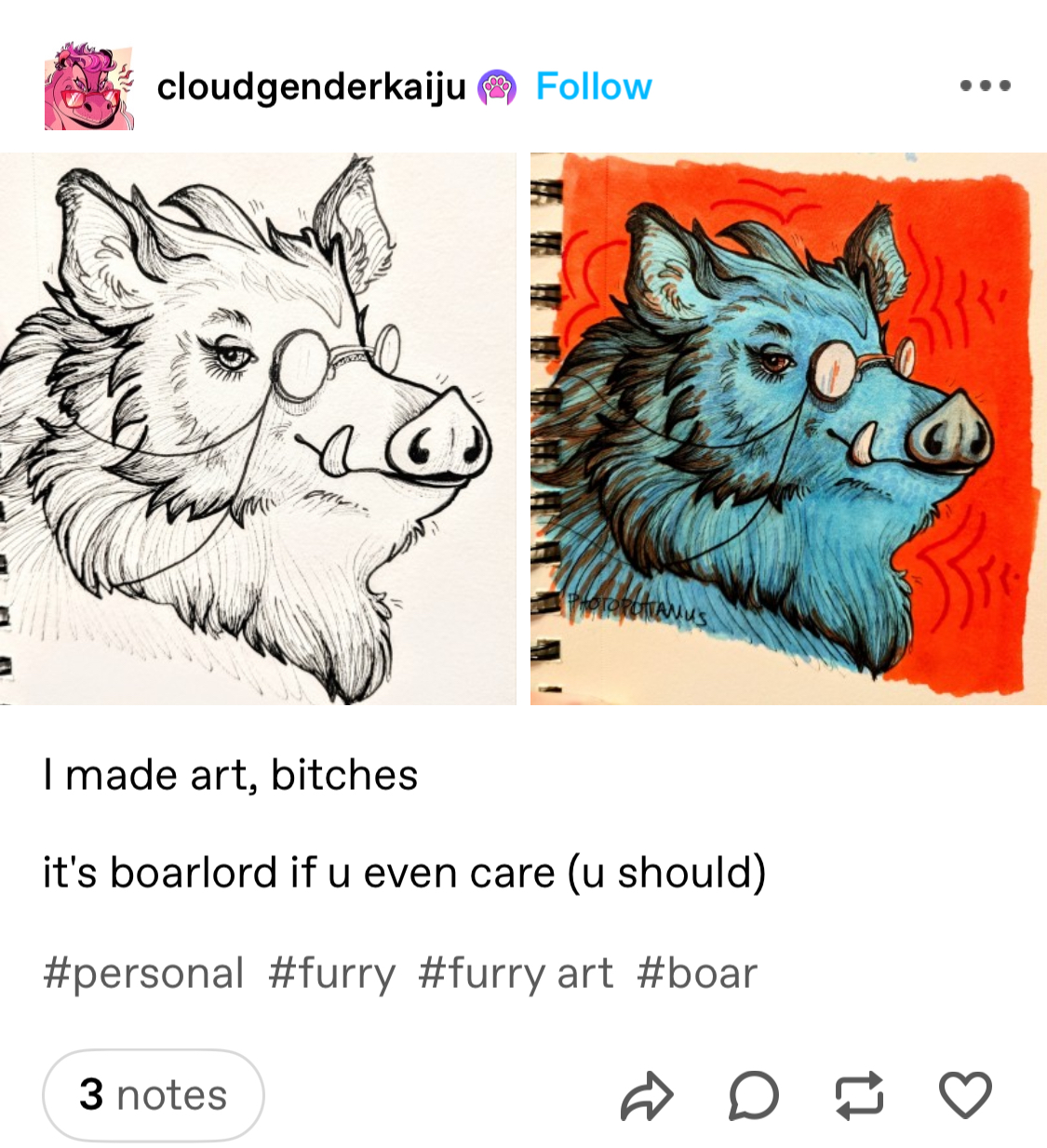Follow cloudgenderkaiju's blog
The height and width of the screenshot is (1148, 1047).
tap(594, 87)
